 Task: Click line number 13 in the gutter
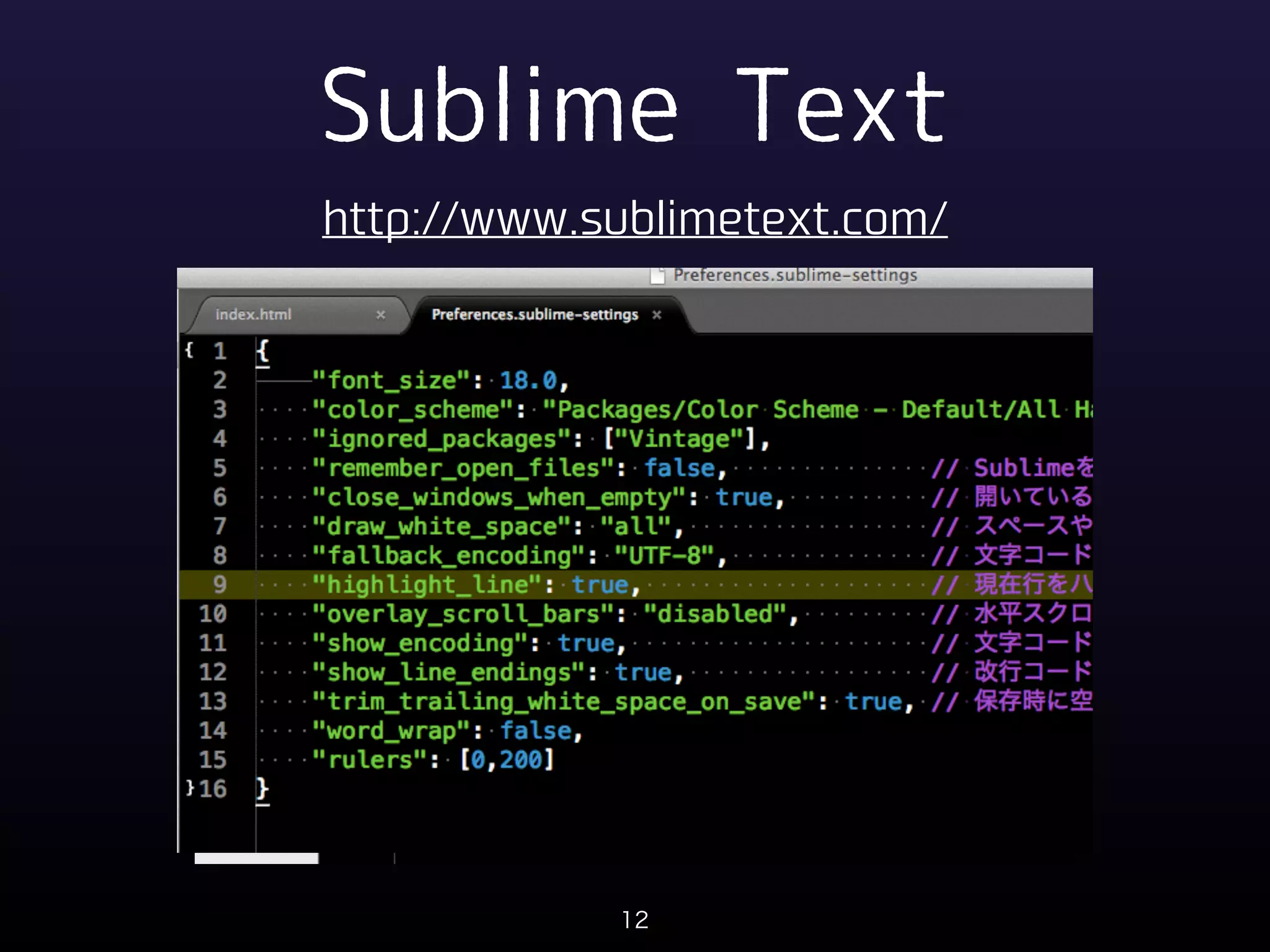(213, 702)
